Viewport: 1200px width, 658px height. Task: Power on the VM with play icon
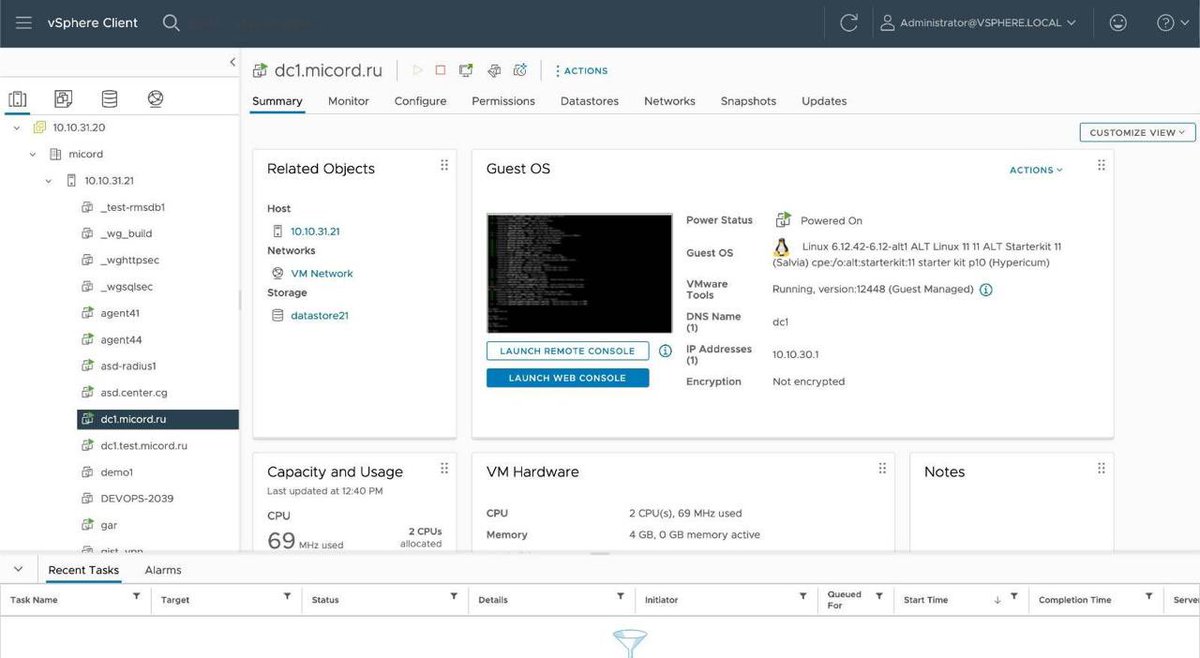click(417, 70)
